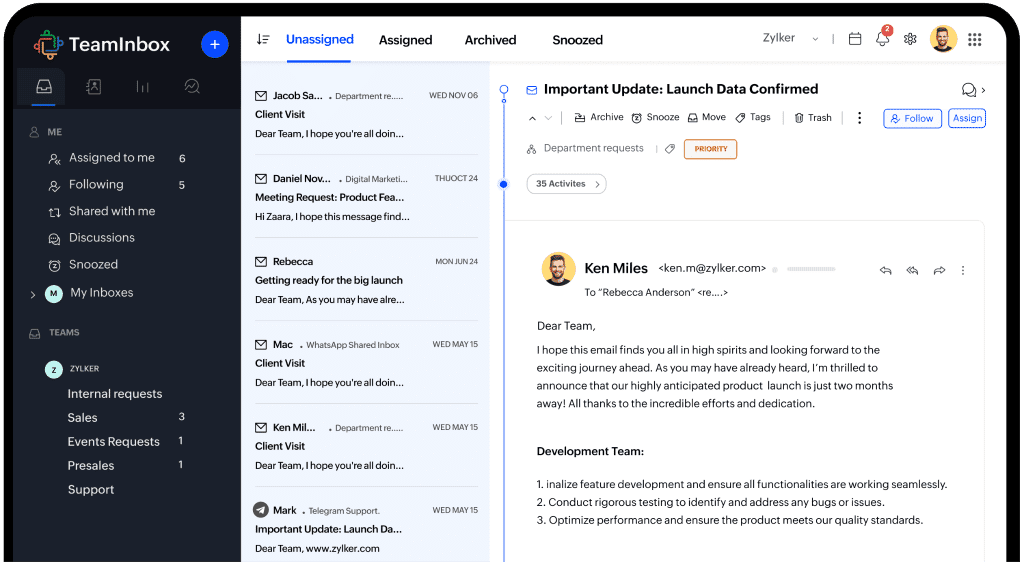This screenshot has height=562, width=1024.
Task: Select the ZYLKER team
Action: pyautogui.click(x=84, y=369)
